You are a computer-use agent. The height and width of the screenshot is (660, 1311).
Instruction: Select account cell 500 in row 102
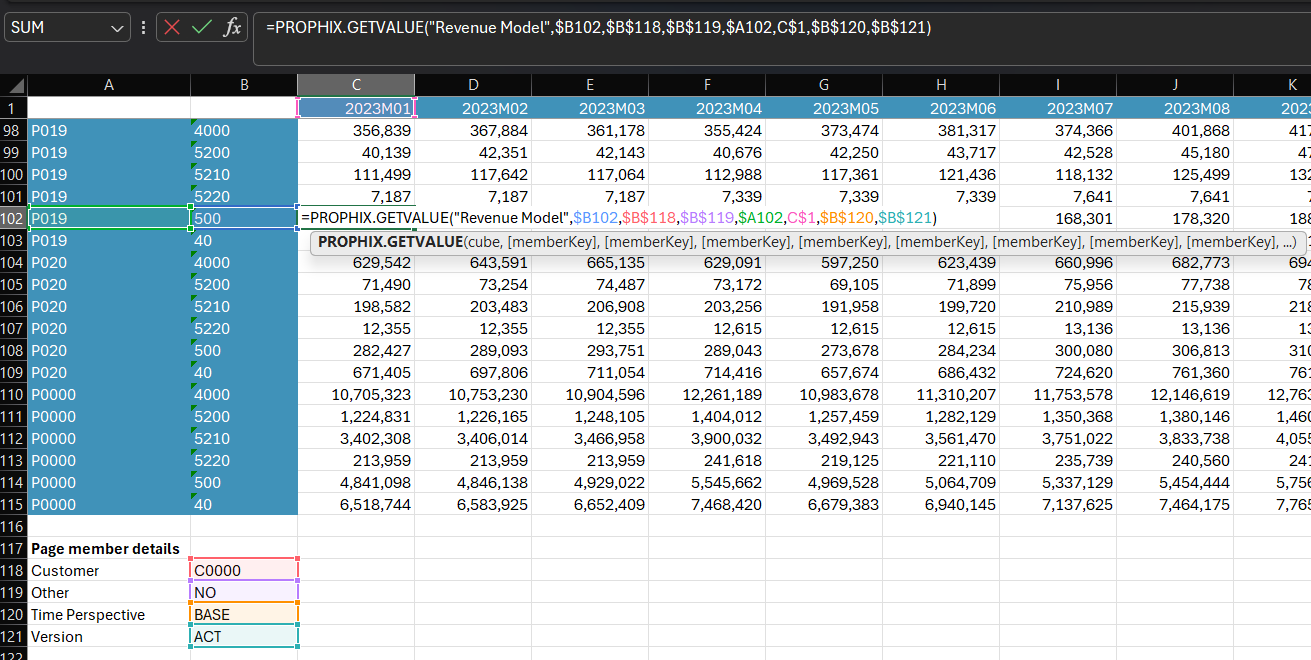(243, 218)
